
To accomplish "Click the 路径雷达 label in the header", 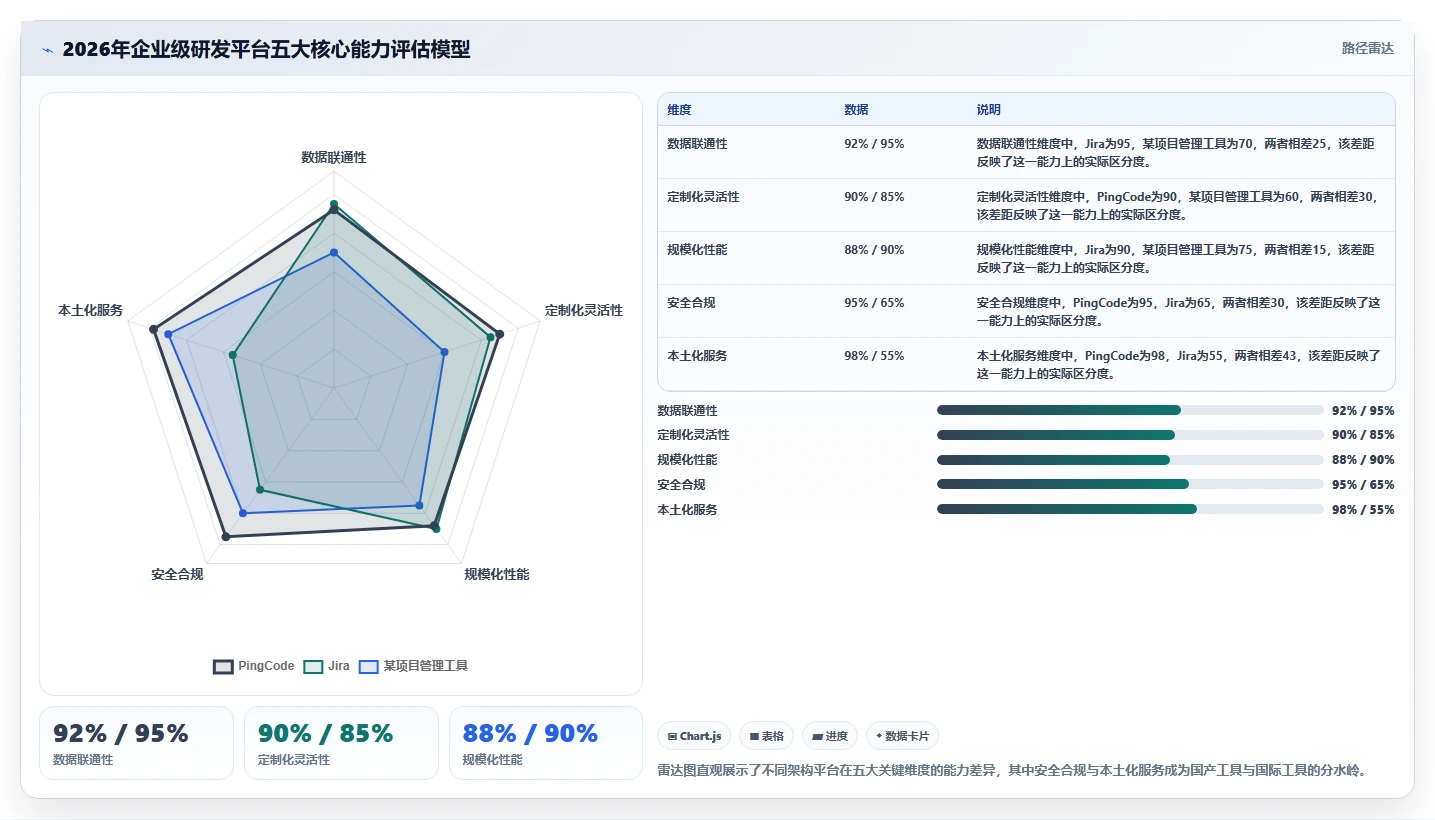I will (x=1367, y=48).
